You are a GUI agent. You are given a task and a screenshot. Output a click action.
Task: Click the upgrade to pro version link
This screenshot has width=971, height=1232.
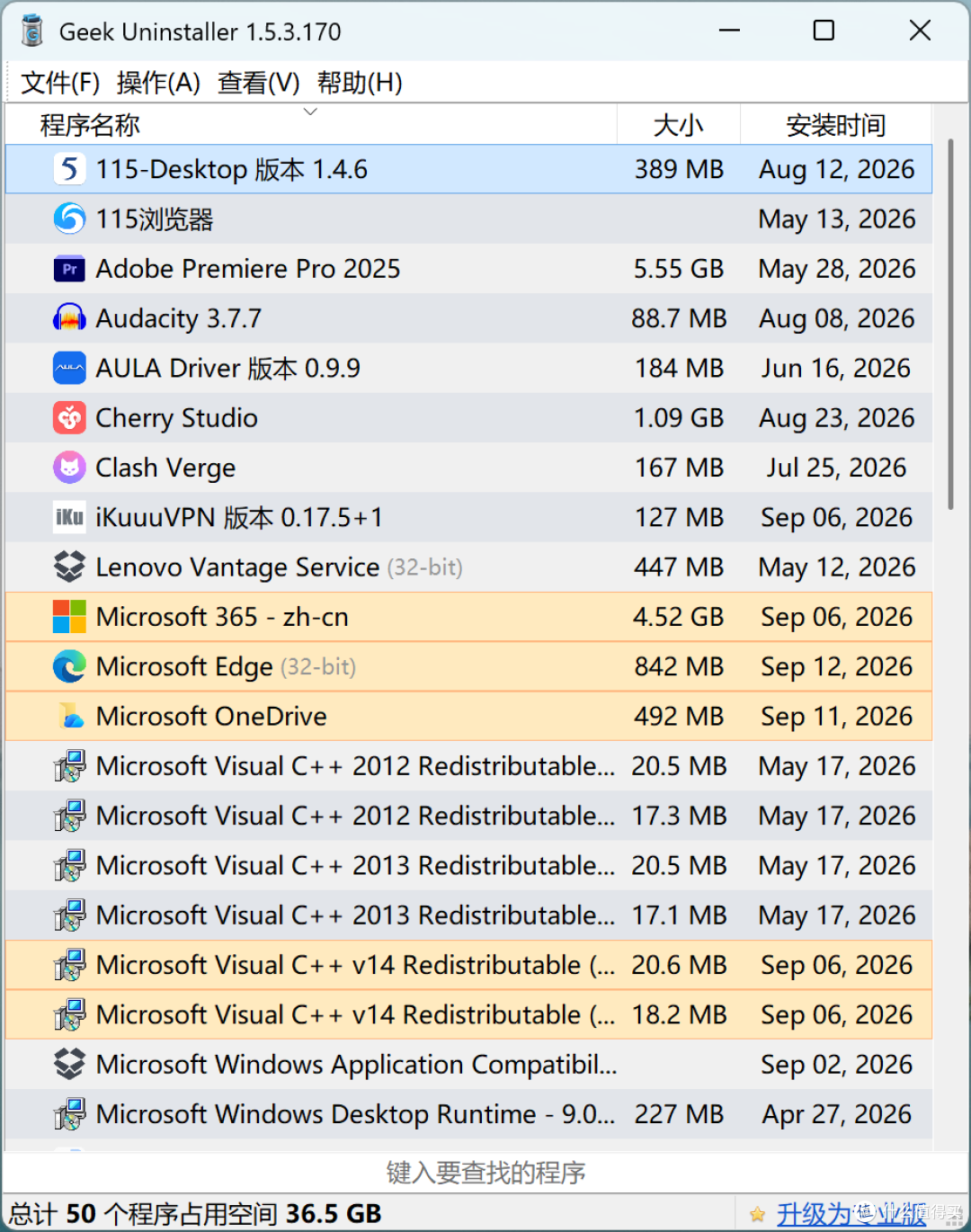[x=851, y=1214]
